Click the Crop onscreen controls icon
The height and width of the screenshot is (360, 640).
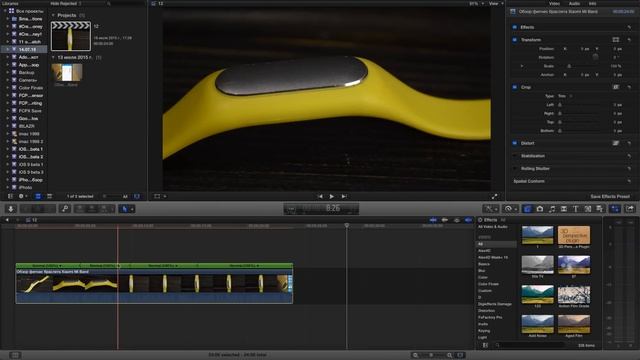click(616, 87)
